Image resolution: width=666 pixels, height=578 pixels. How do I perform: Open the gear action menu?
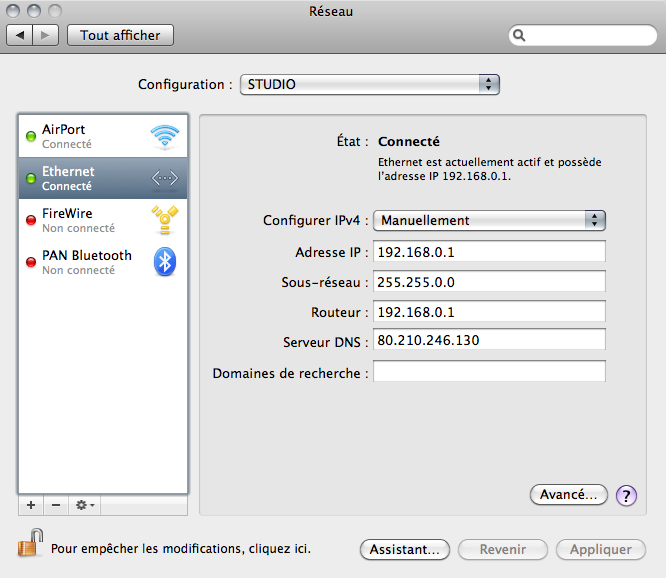(85, 505)
